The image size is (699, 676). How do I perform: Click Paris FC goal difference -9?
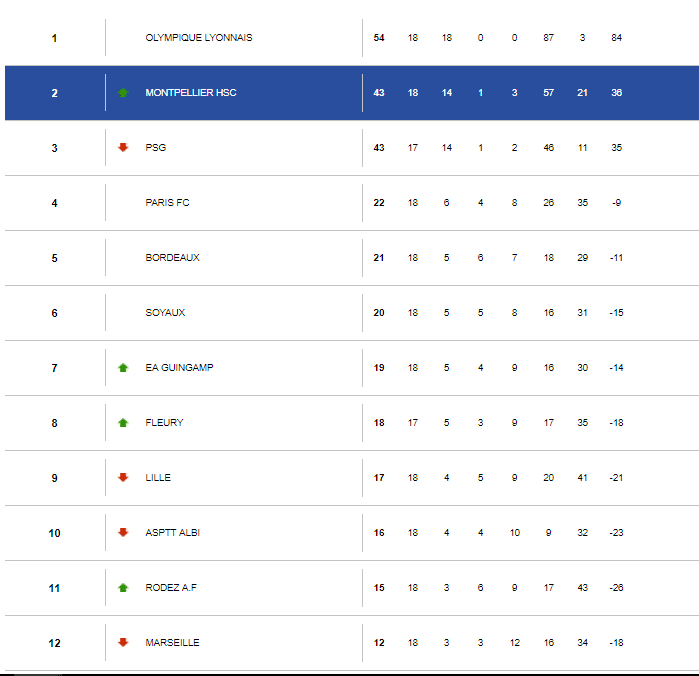click(x=617, y=202)
